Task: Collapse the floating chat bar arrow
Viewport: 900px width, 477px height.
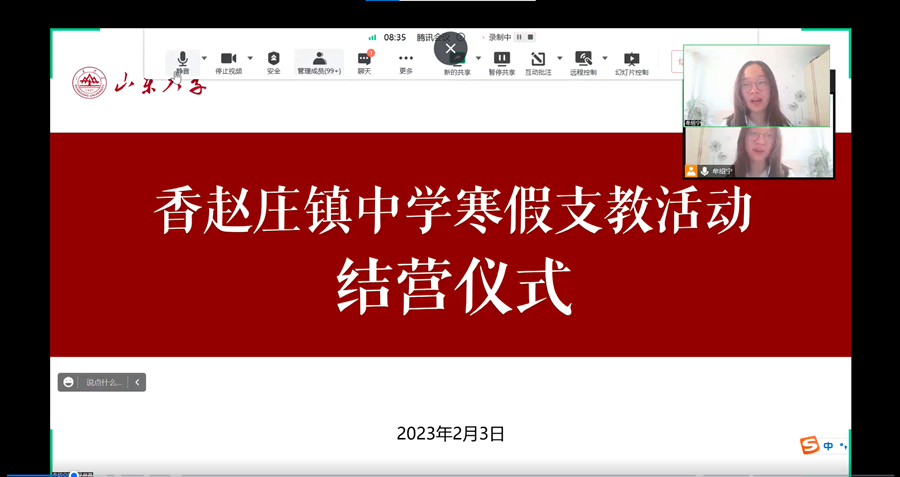Action: (137, 382)
